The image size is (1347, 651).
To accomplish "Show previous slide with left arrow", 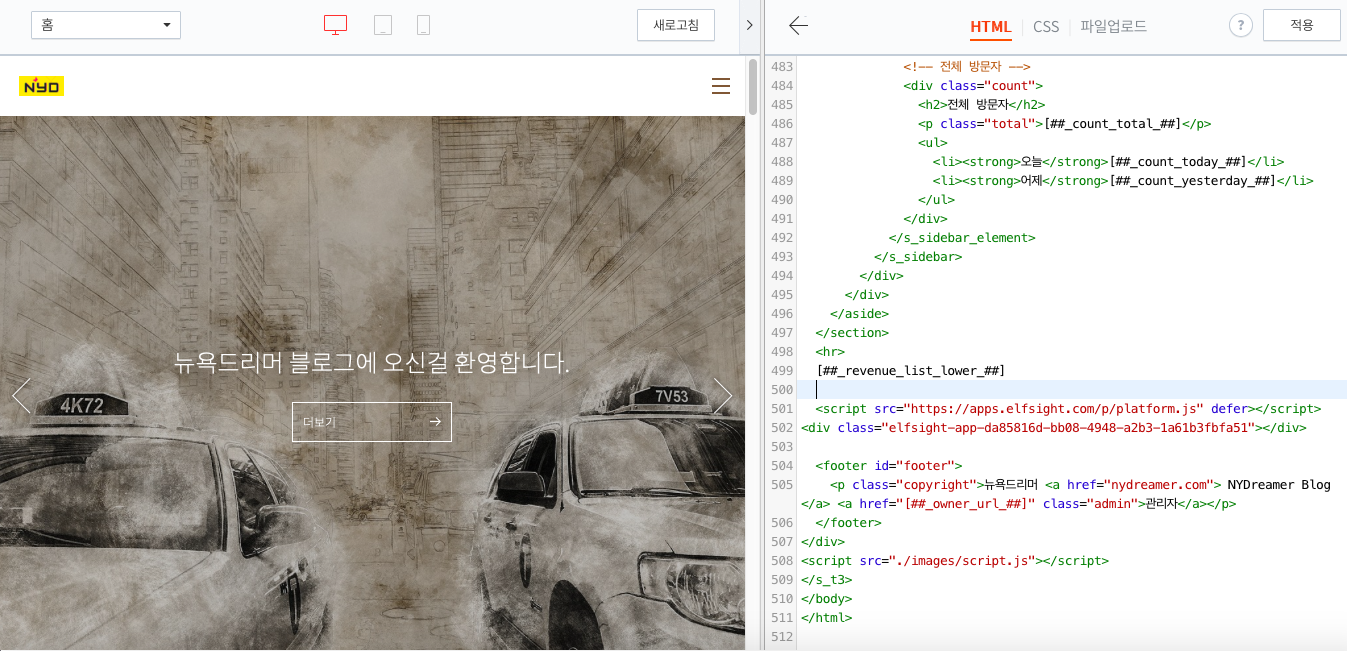I will [21, 395].
